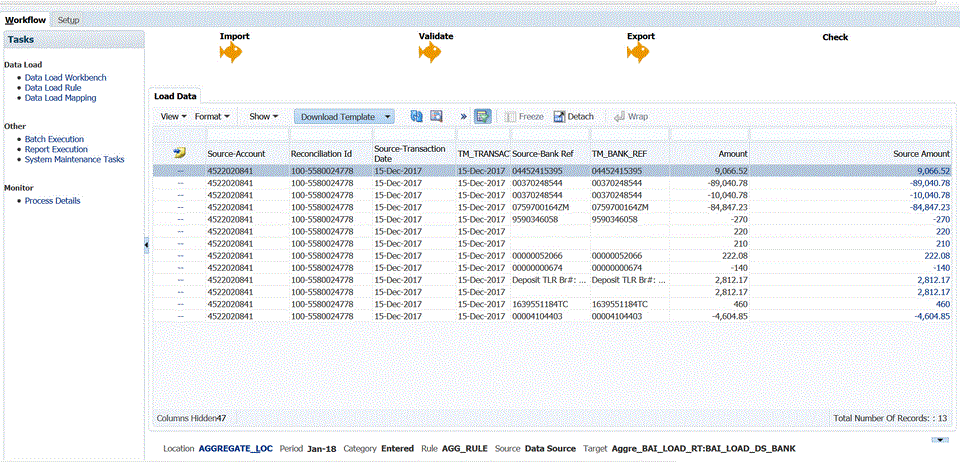This screenshot has width=960, height=462.
Task: Click the Validate fish icon
Action: (x=431, y=54)
